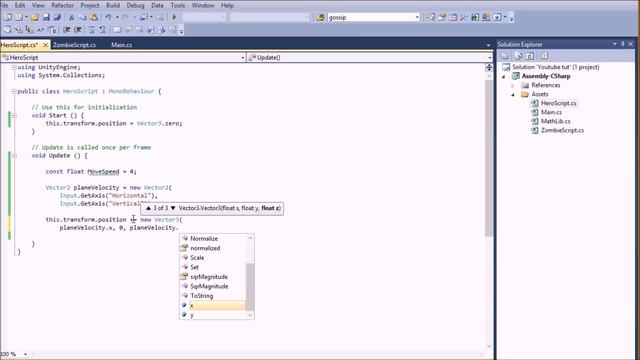Collapse the Assets folder node

[513, 94]
